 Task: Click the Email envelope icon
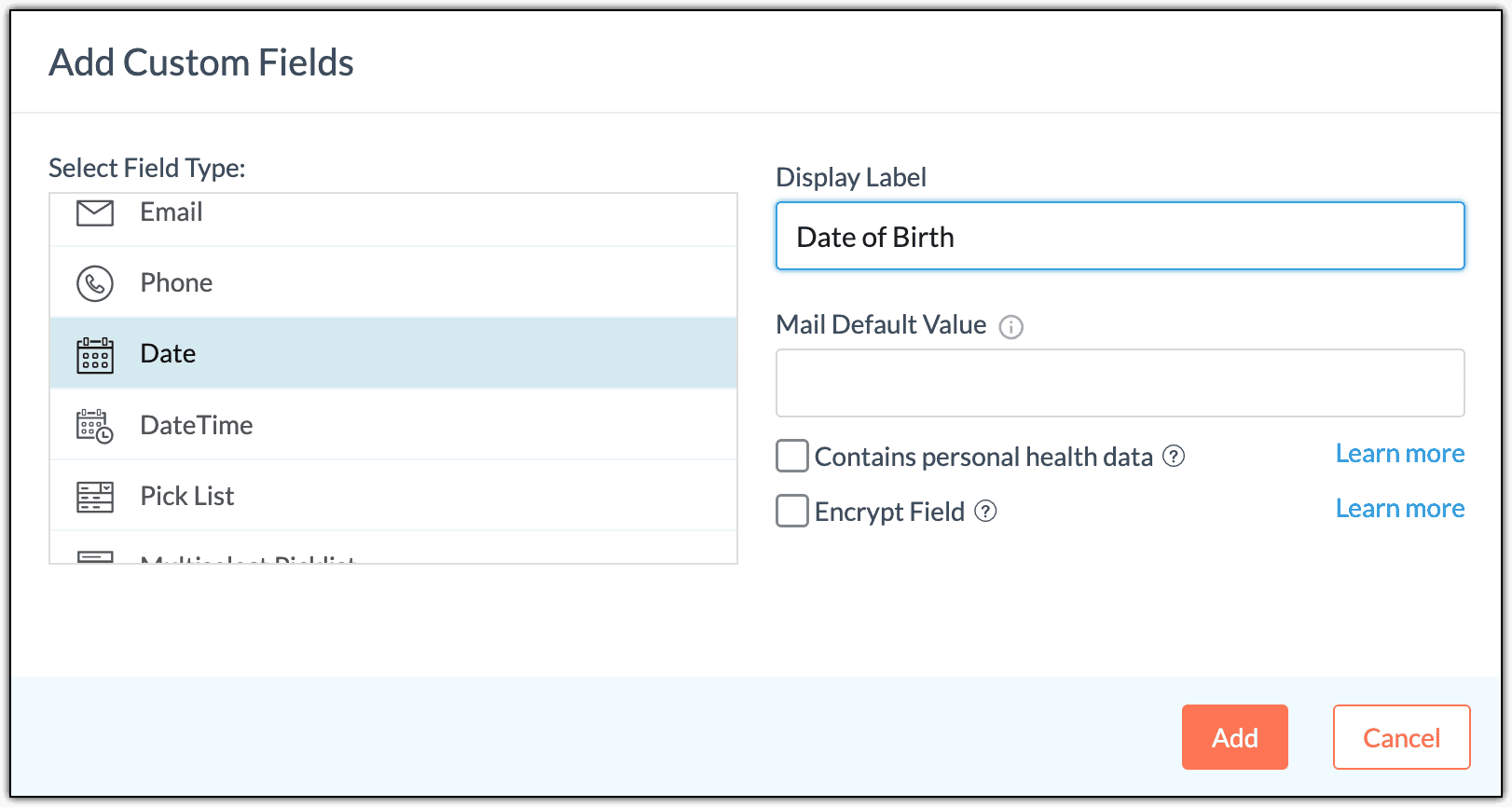coord(95,213)
